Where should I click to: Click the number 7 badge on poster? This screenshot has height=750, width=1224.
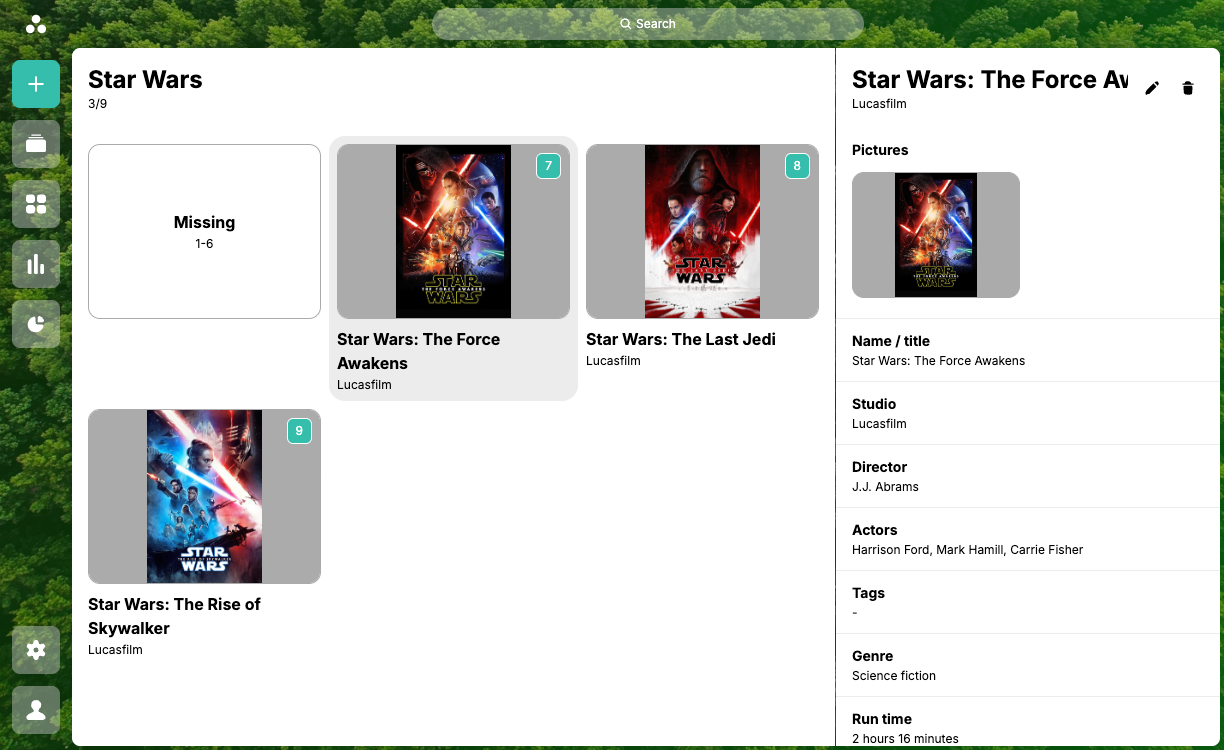click(548, 166)
